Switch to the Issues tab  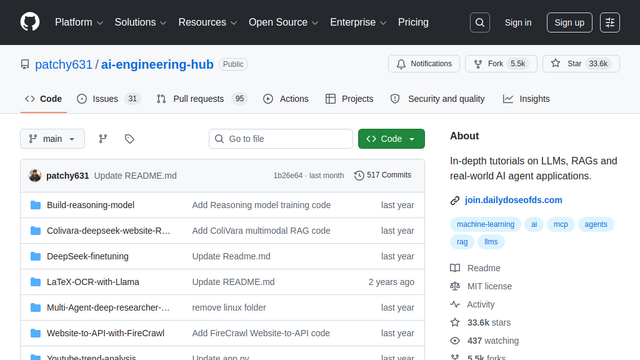click(109, 99)
